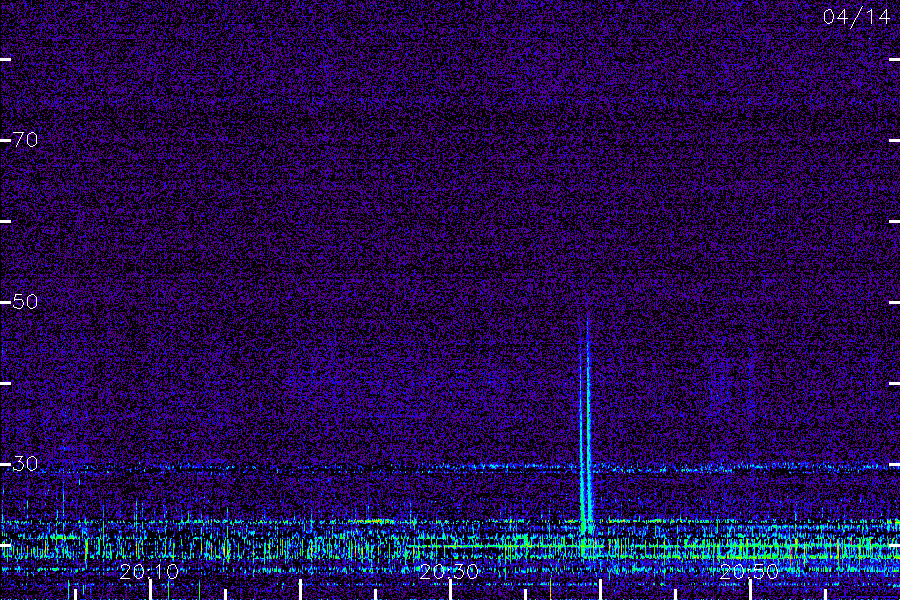Click the 20:10 time axis label
The height and width of the screenshot is (600, 900).
(x=149, y=571)
